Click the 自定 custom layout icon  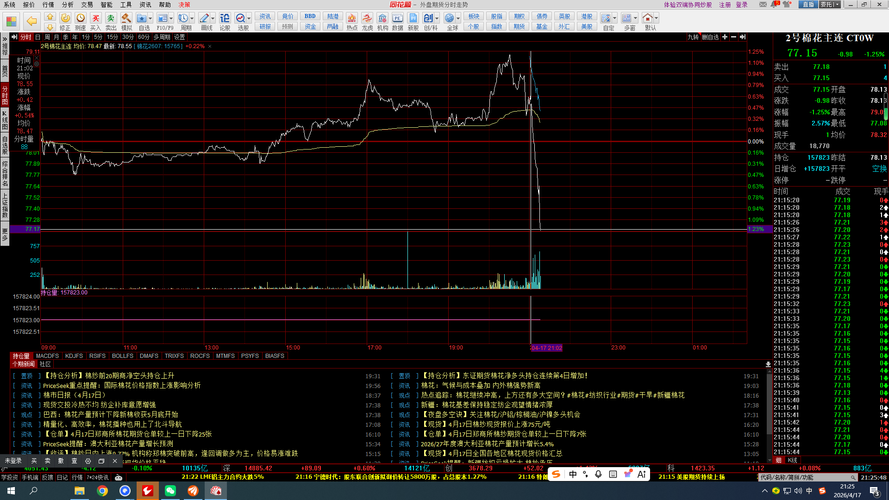606,18
